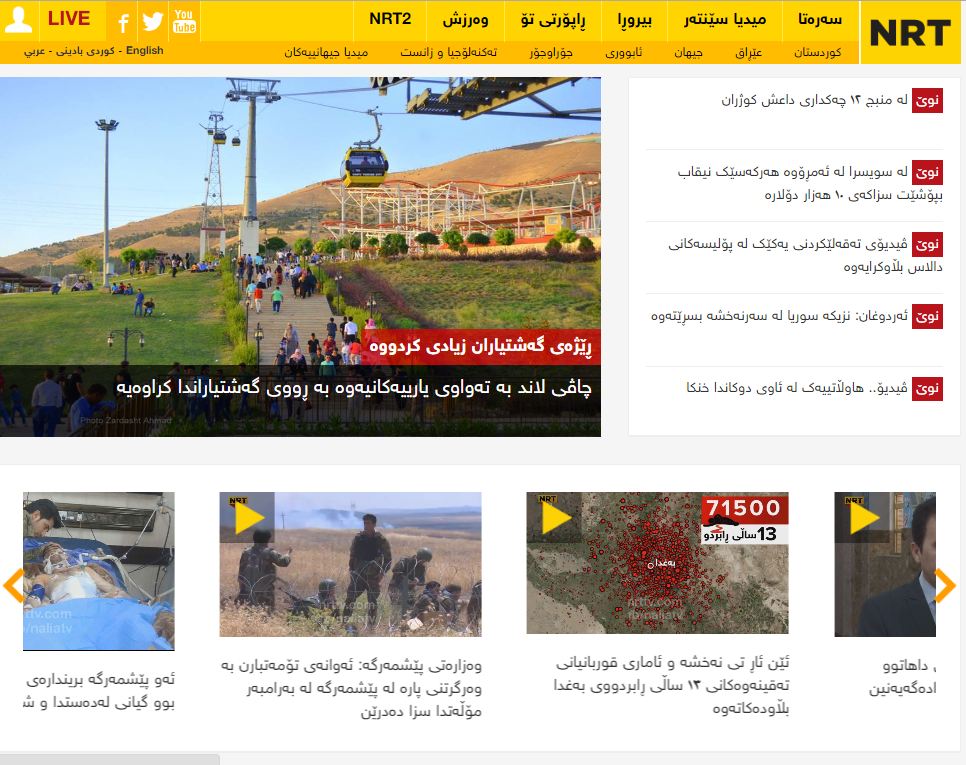Click the NRT logo
Viewport: 966px width, 765px height.
point(909,33)
